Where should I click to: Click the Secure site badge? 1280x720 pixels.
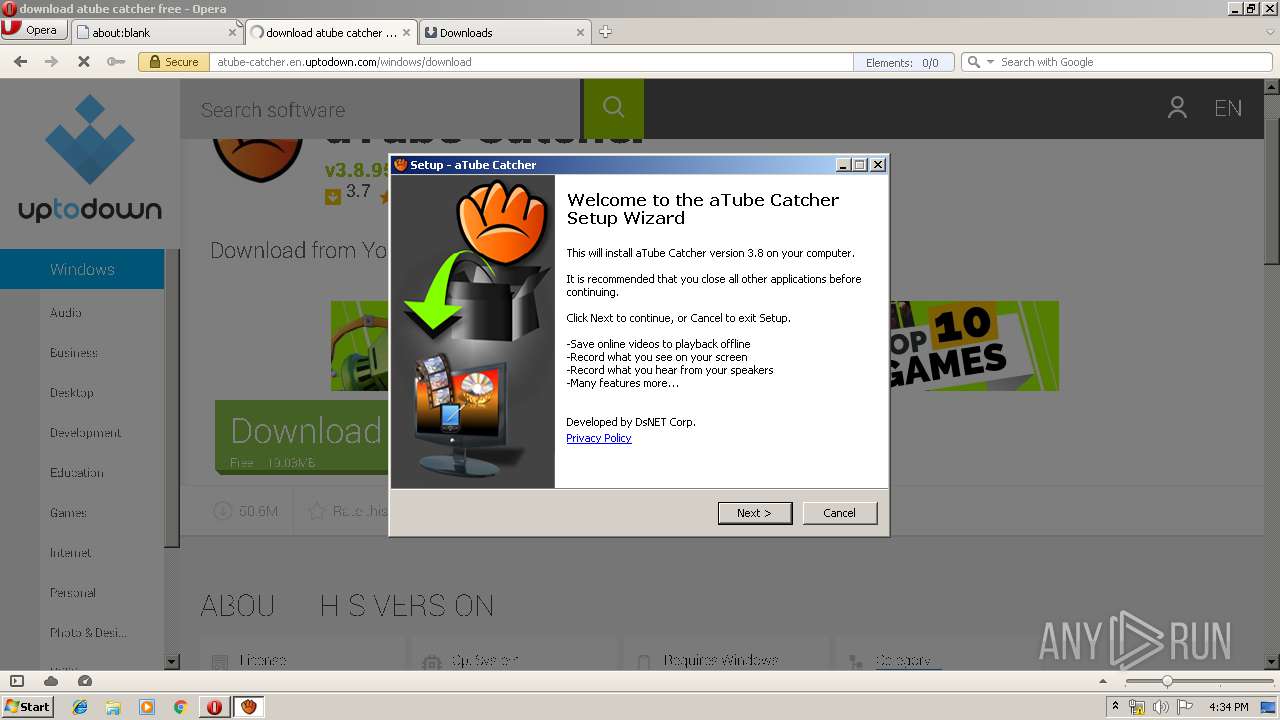coord(173,62)
